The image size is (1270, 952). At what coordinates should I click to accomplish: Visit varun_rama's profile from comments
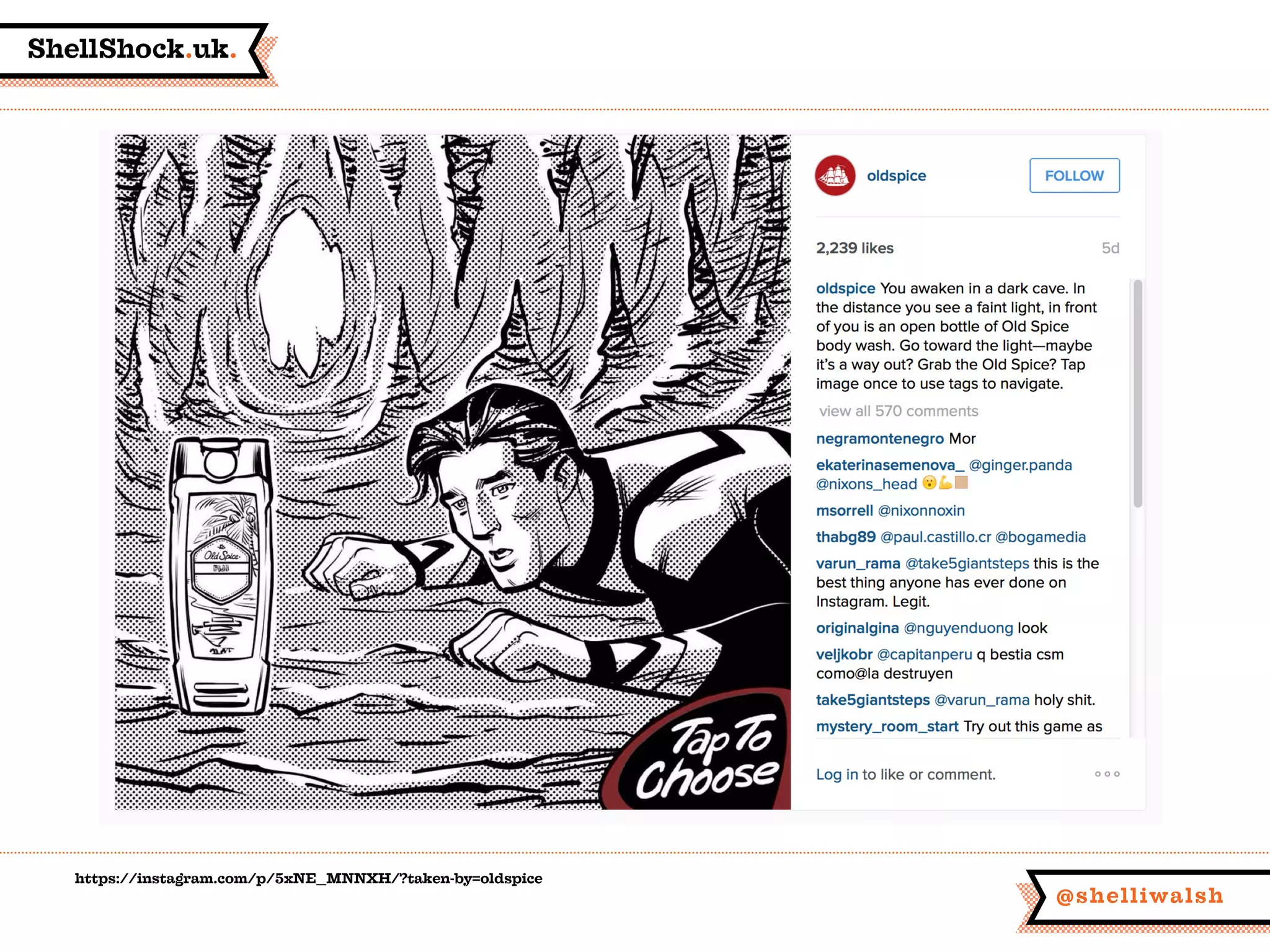pos(858,563)
